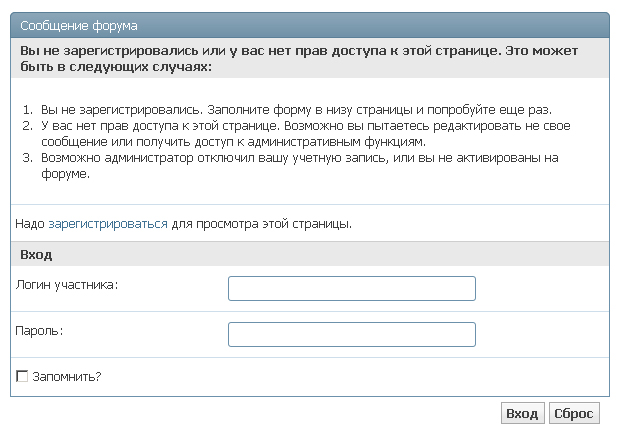Click the word Надо before the link
625x441 pixels.
pyautogui.click(x=29, y=224)
